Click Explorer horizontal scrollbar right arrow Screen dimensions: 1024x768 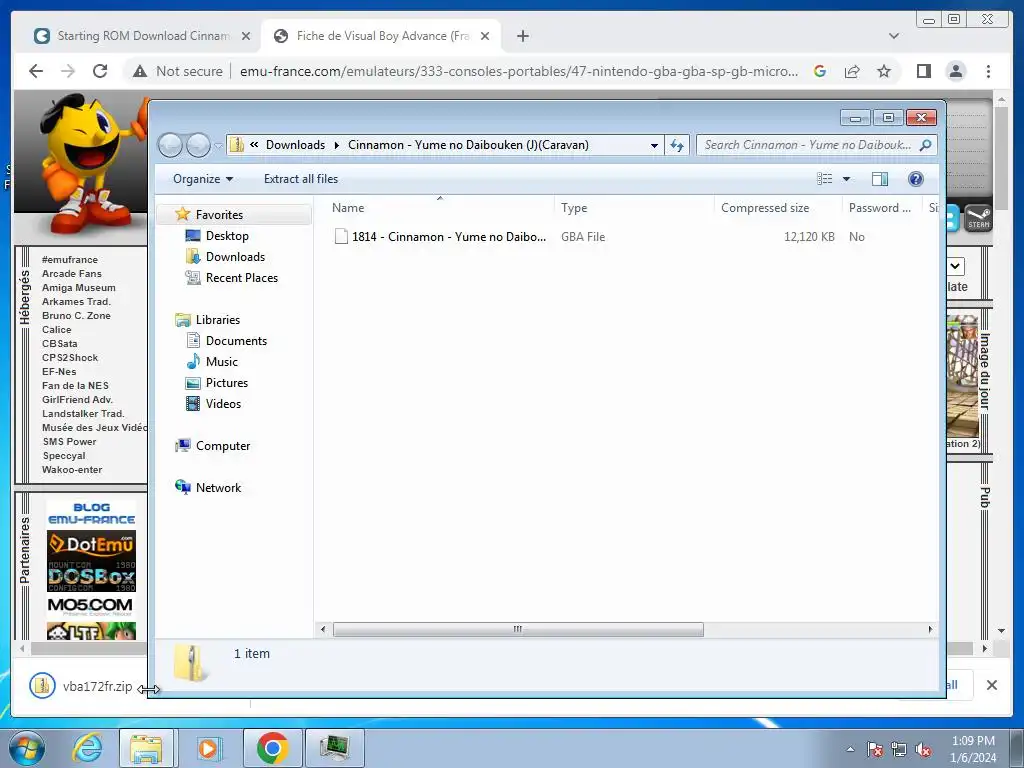[930, 630]
